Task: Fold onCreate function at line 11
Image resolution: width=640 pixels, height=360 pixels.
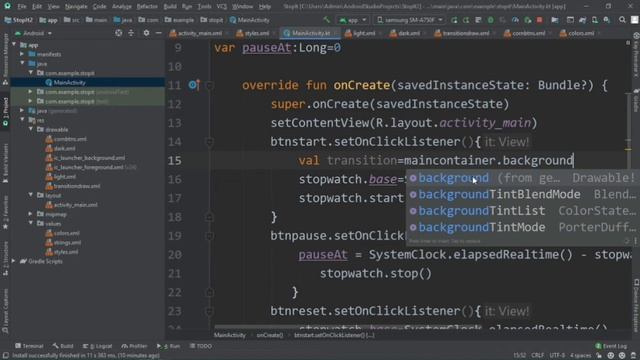Action: (x=209, y=85)
